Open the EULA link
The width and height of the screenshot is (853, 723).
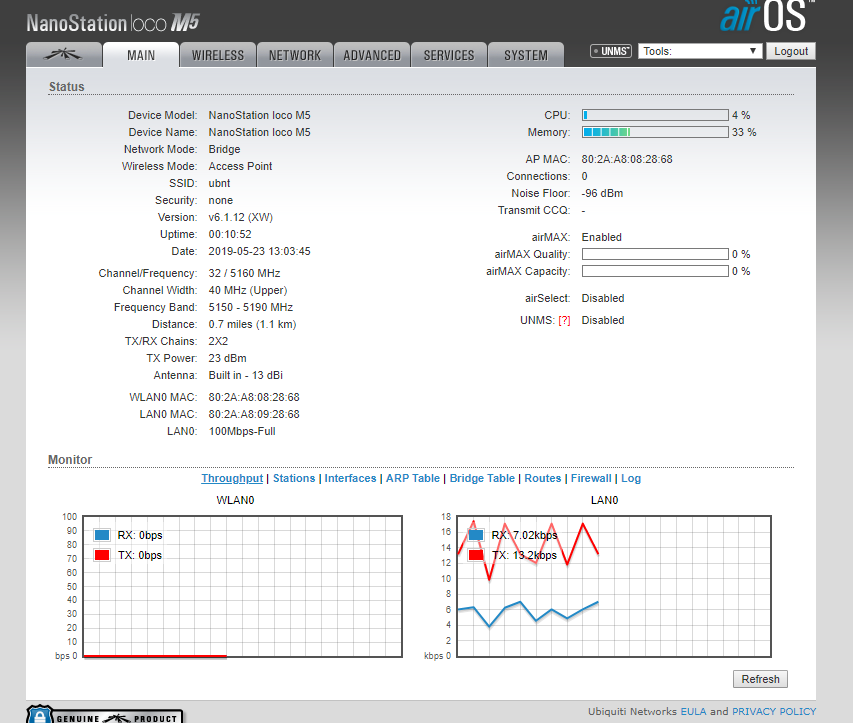pyautogui.click(x=693, y=712)
